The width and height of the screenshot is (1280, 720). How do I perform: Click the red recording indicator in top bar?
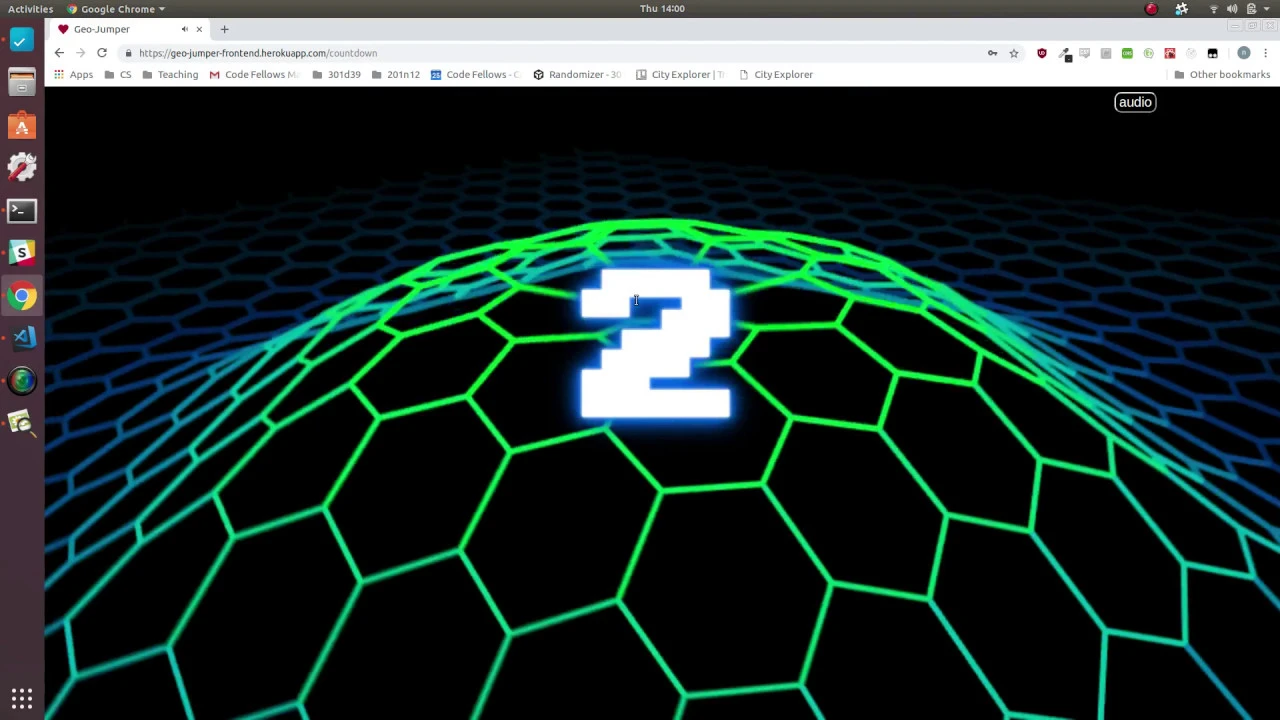click(1151, 9)
